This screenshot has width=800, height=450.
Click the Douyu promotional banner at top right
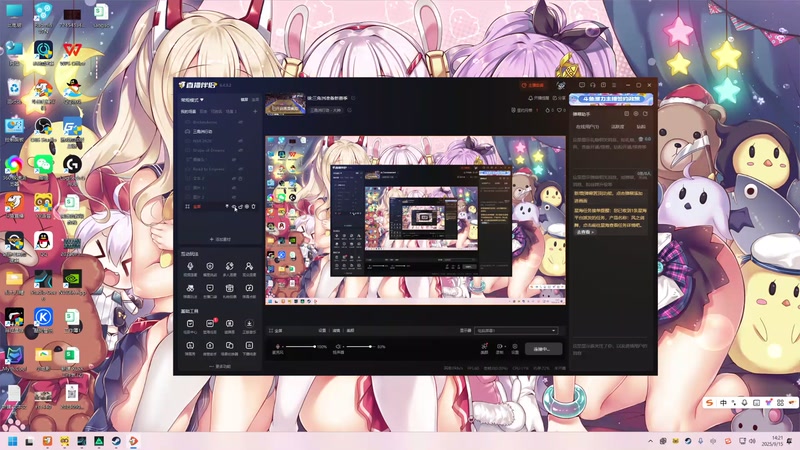tap(611, 99)
